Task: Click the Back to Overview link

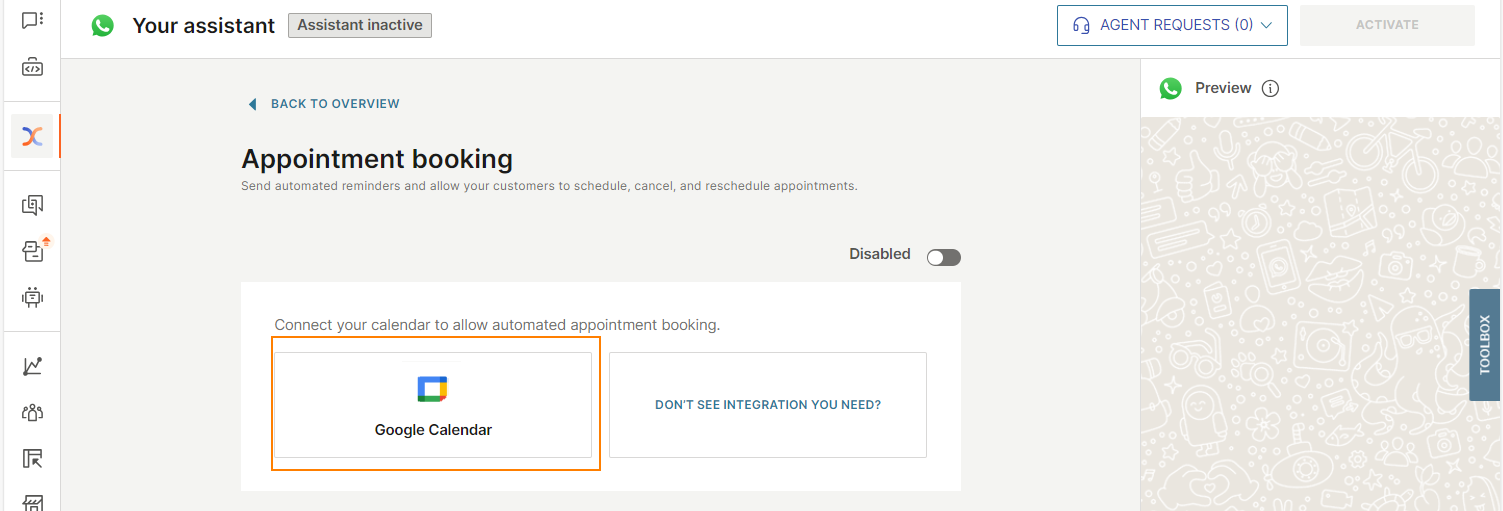Action: tap(335, 104)
